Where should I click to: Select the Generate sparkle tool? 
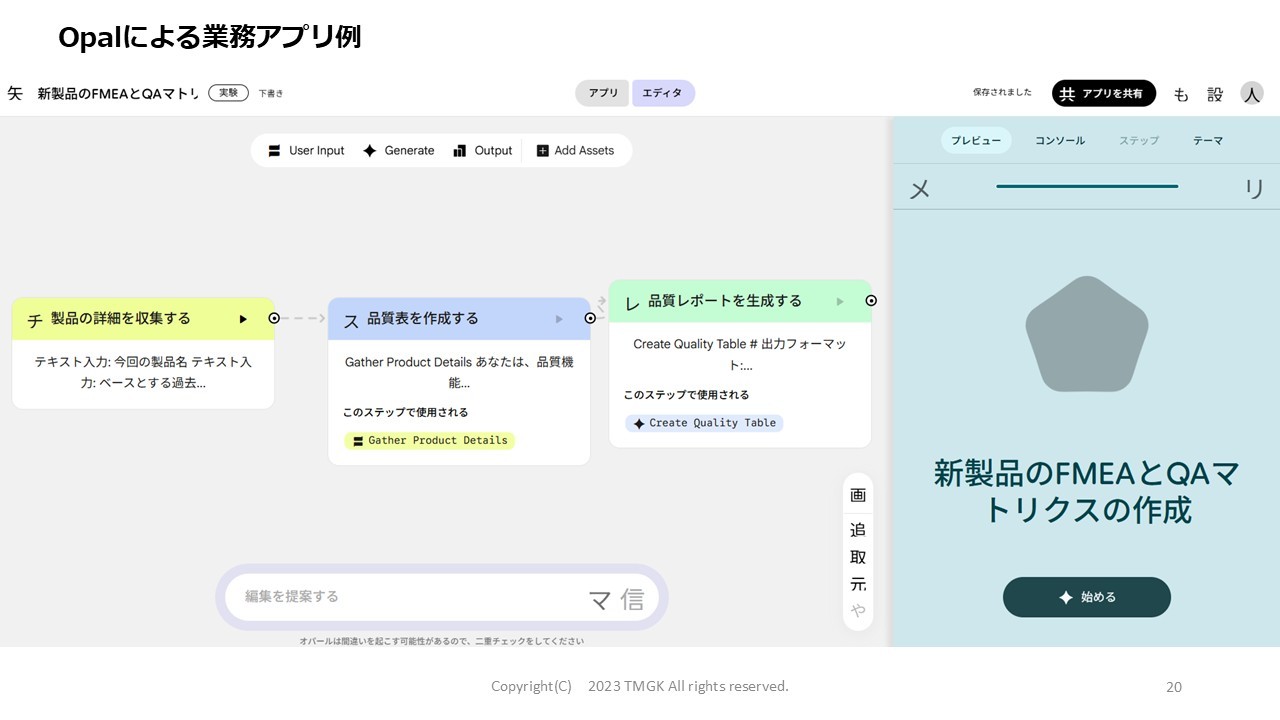370,151
